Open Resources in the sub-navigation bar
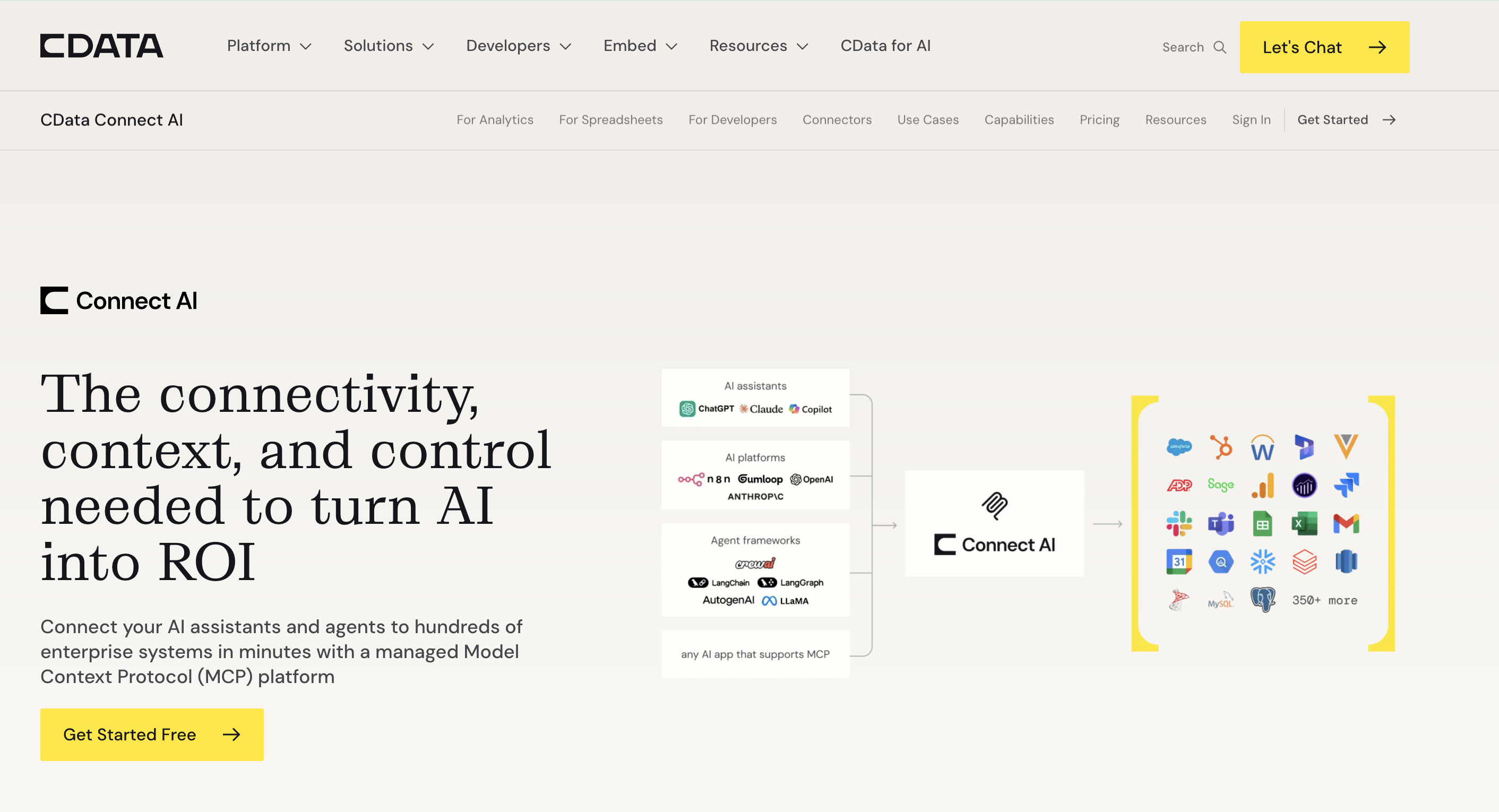Screen dimensions: 1499x812 point(1175,120)
